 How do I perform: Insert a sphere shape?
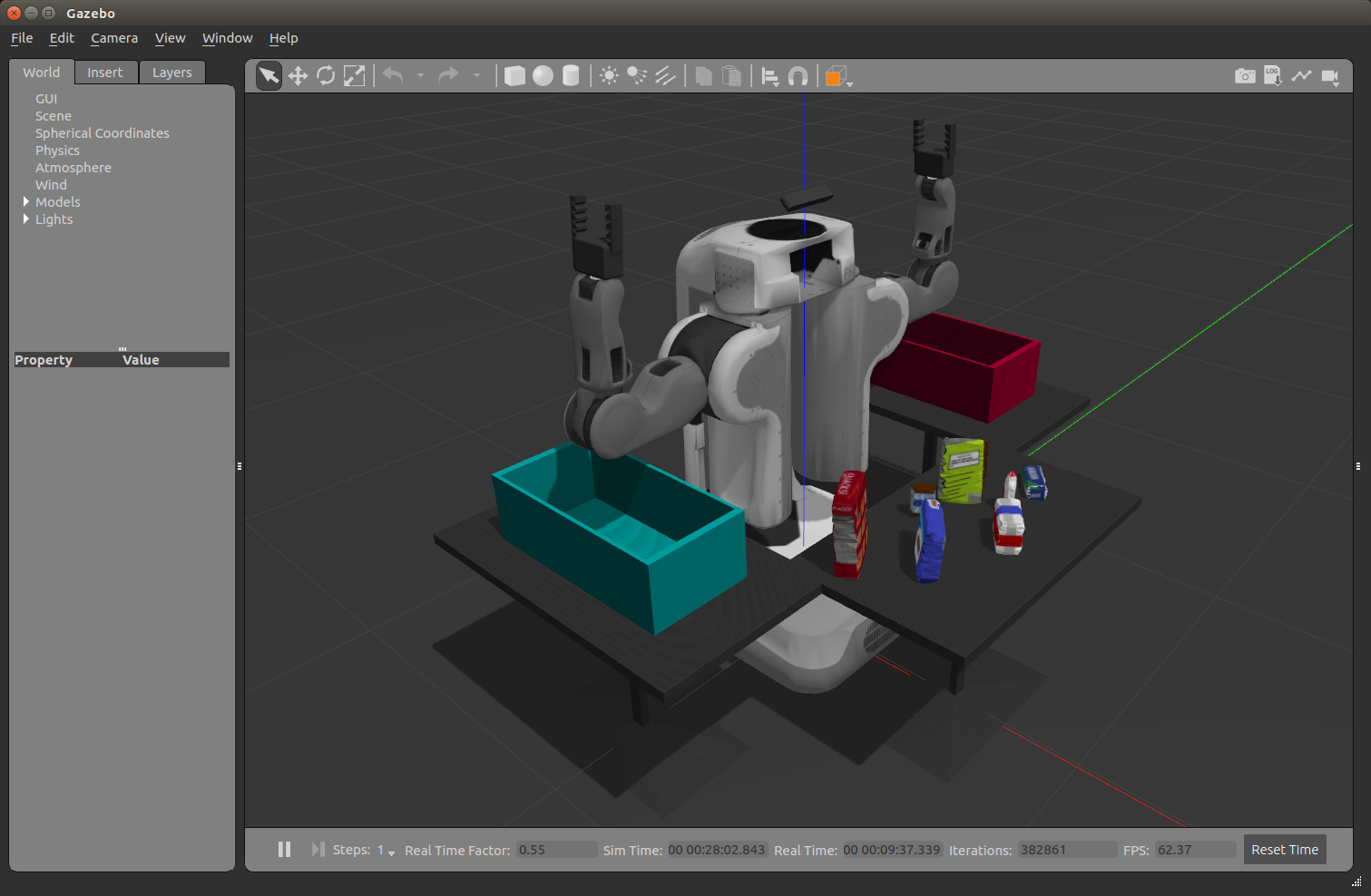click(x=543, y=76)
